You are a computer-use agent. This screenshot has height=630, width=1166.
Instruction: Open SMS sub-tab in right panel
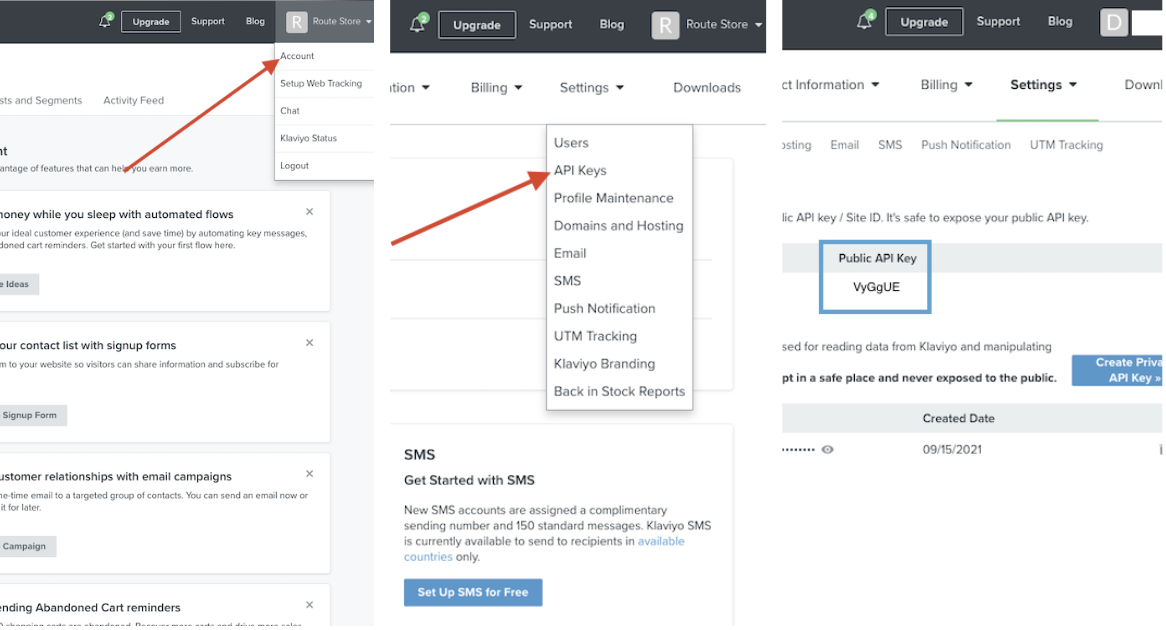889,145
